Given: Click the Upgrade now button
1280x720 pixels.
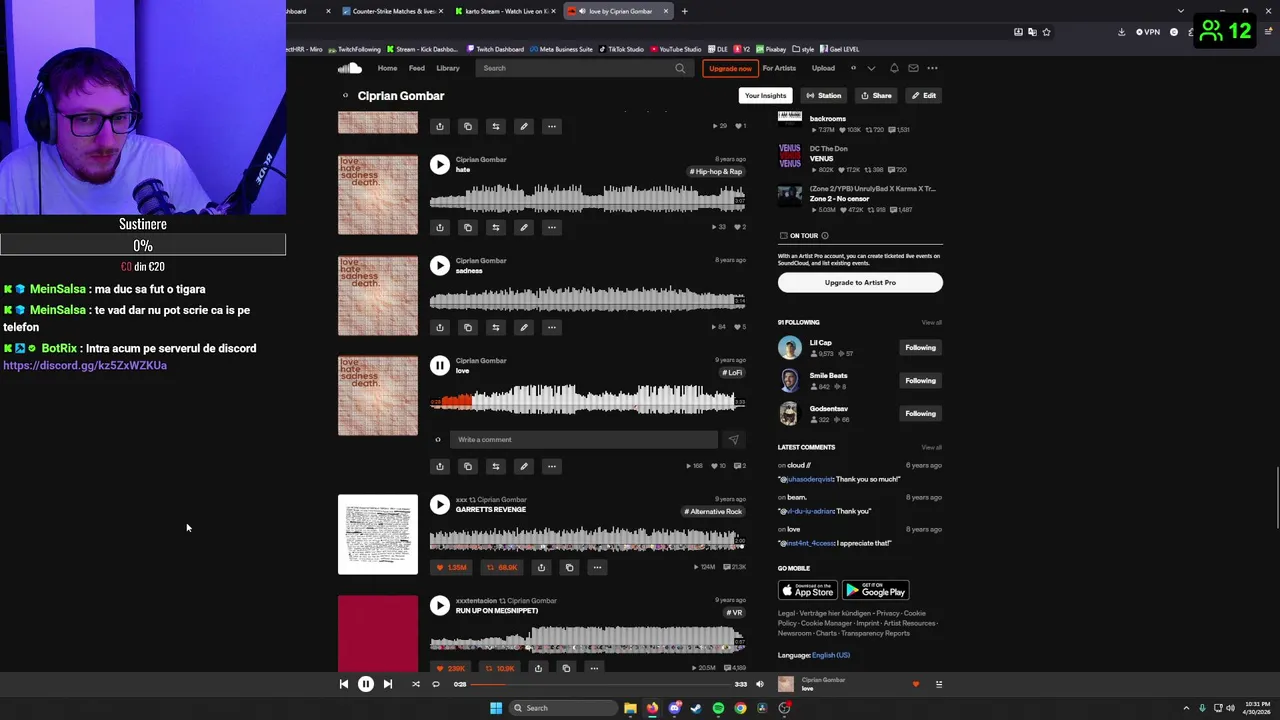Looking at the screenshot, I should point(730,68).
